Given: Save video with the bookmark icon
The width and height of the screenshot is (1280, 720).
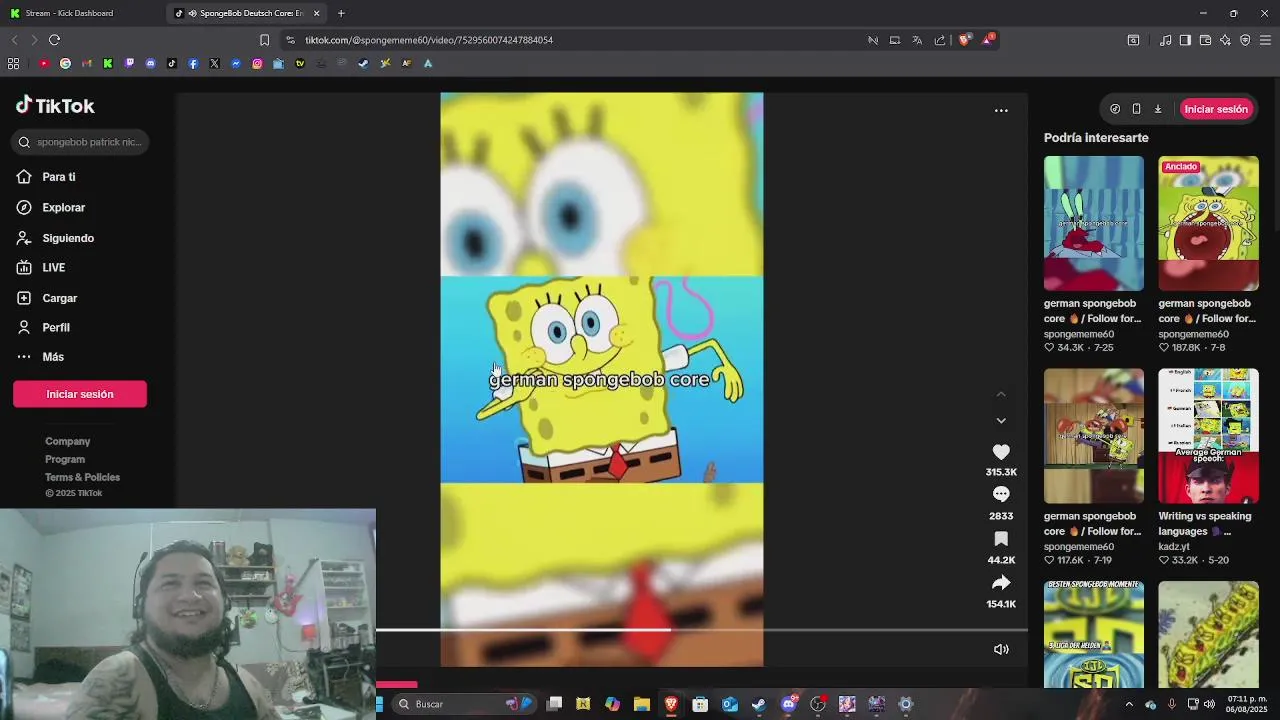Looking at the screenshot, I should (1001, 539).
